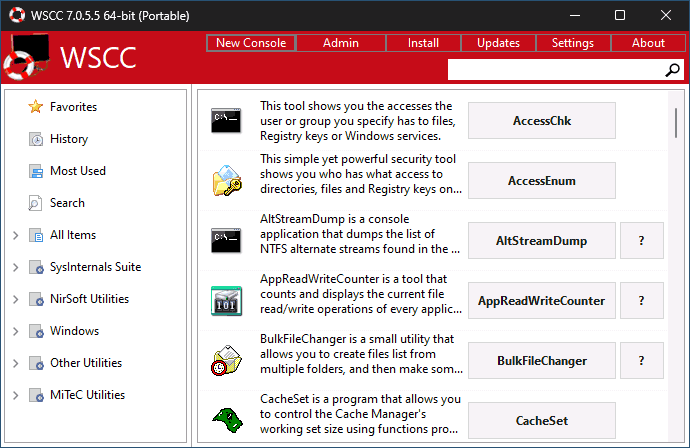
Task: Click the CacheSet green icon
Action: [x=228, y=420]
